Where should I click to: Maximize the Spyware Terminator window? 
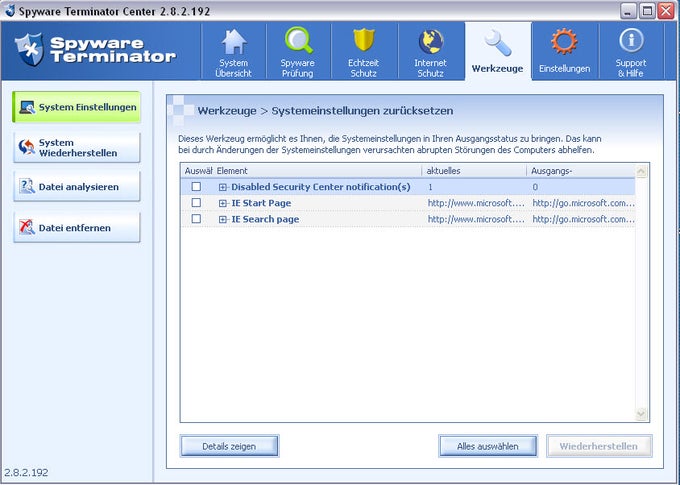click(x=647, y=11)
